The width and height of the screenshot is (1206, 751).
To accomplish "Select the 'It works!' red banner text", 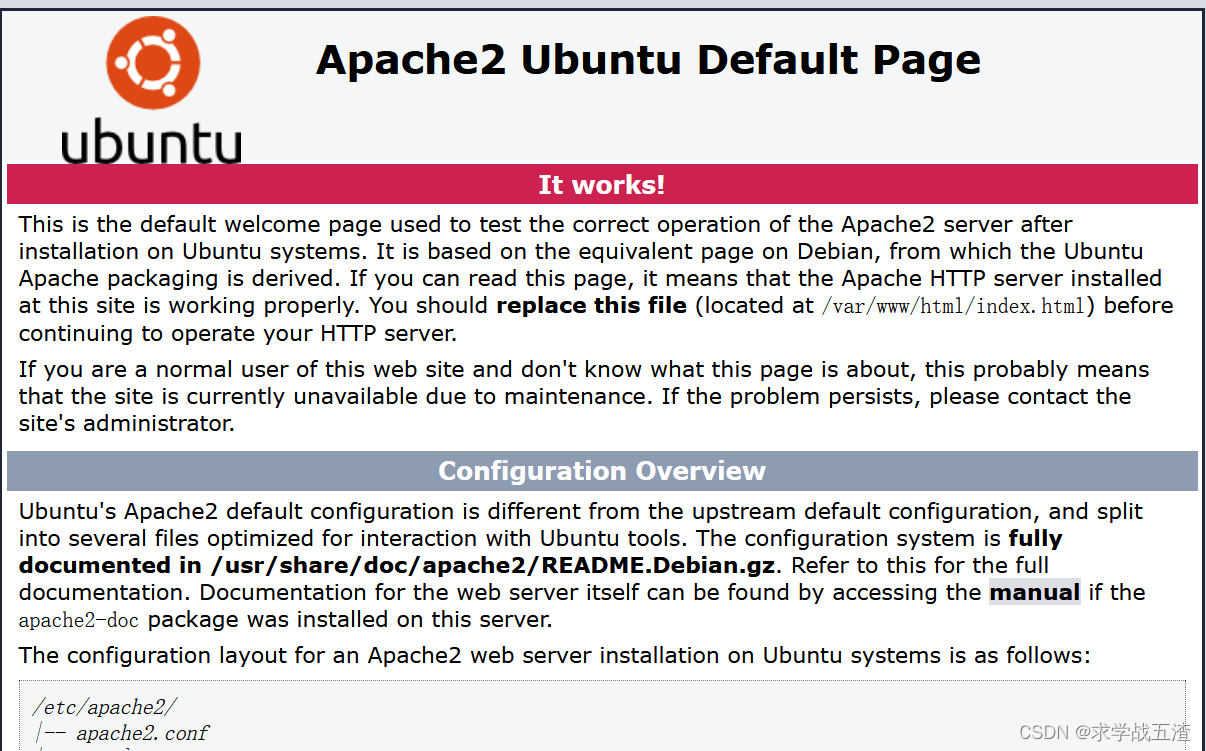I will [602, 184].
